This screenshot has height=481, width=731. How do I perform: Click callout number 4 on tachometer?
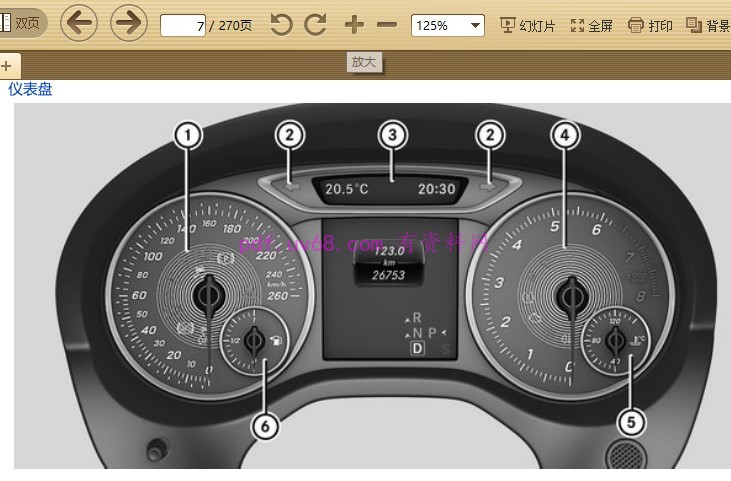pos(565,134)
